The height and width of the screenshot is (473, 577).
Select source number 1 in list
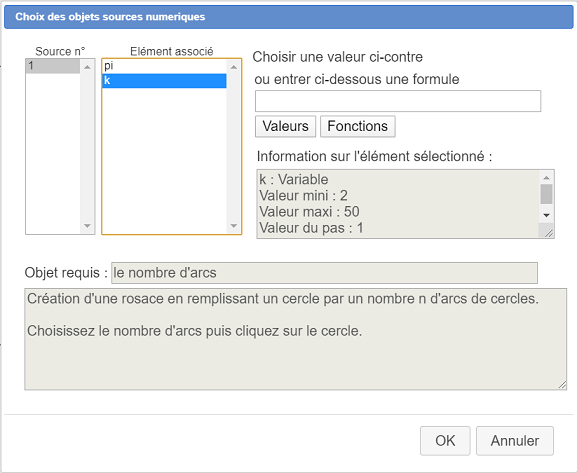[x=53, y=66]
